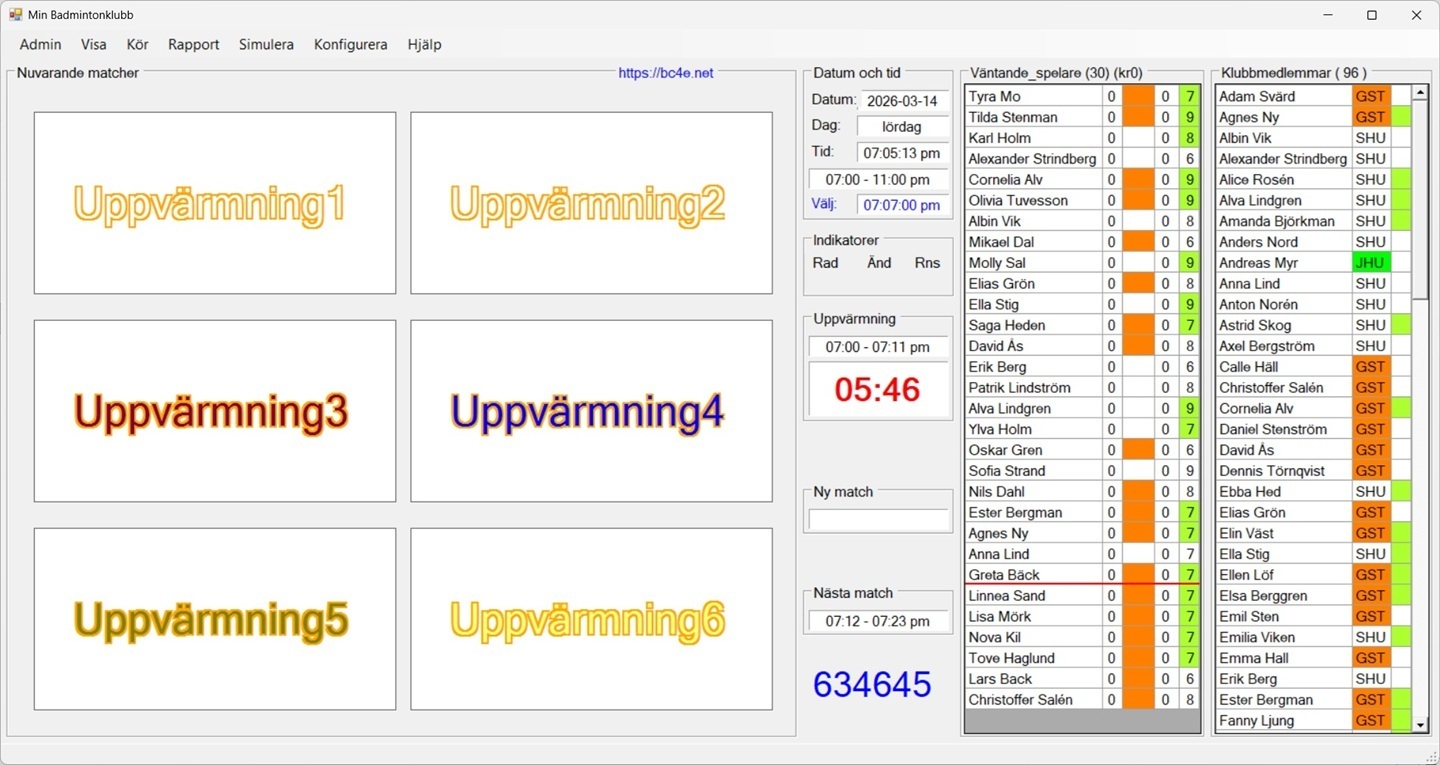Select Amanda Björkman in club members list

point(1283,221)
